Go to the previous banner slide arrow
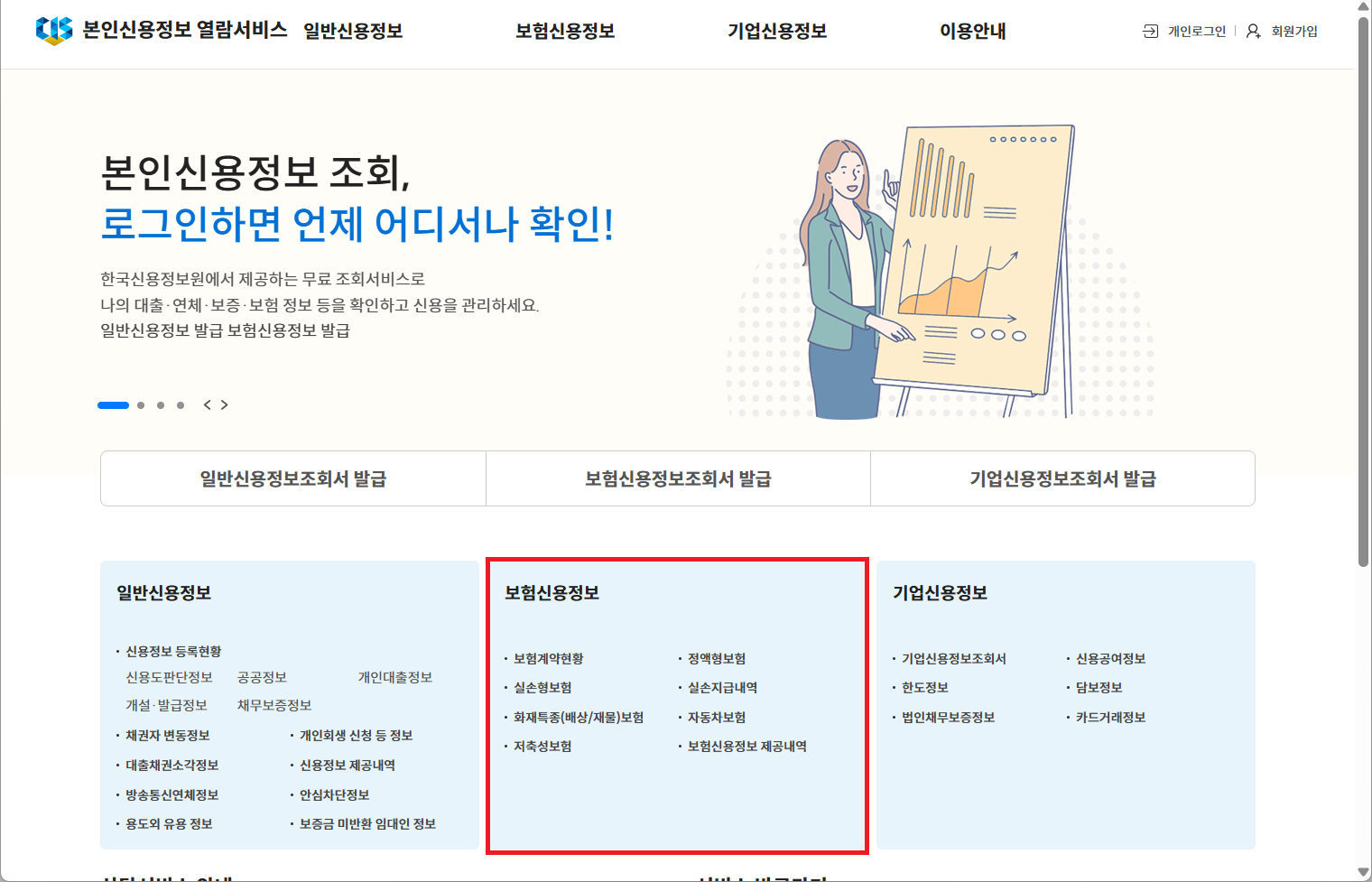 (208, 405)
